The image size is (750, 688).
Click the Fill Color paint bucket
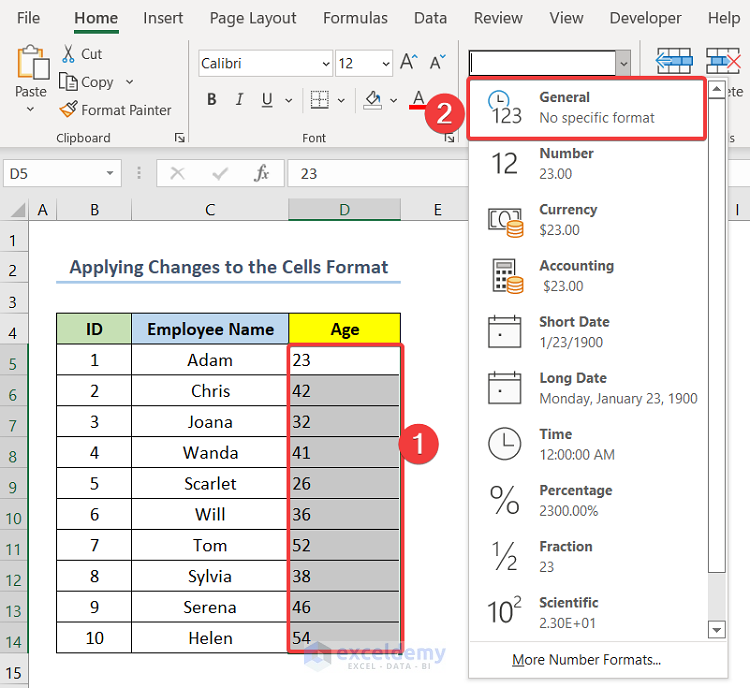(373, 100)
